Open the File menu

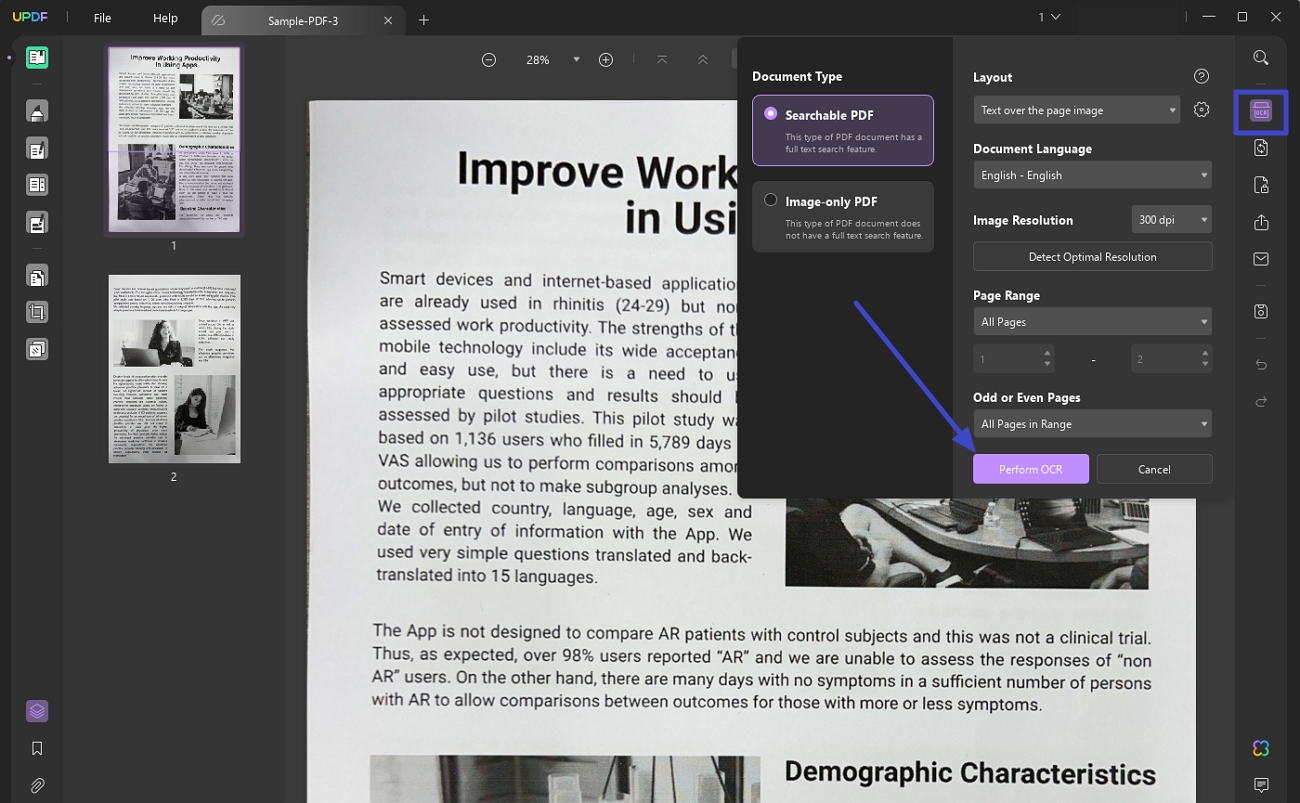pyautogui.click(x=102, y=18)
